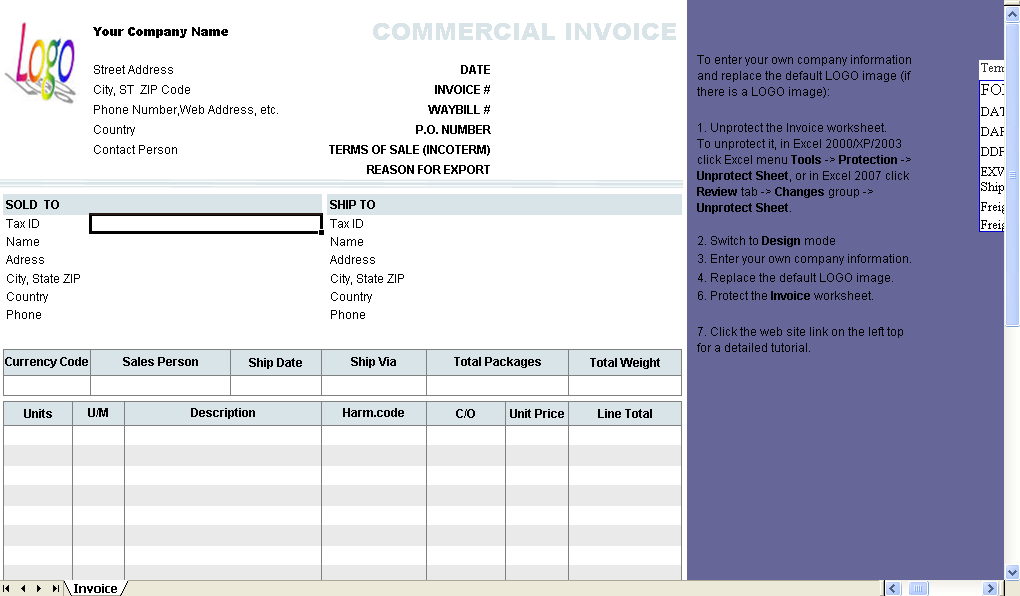The width and height of the screenshot is (1020, 596).
Task: Click the vertical scrollbar thumb
Action: point(1012,174)
